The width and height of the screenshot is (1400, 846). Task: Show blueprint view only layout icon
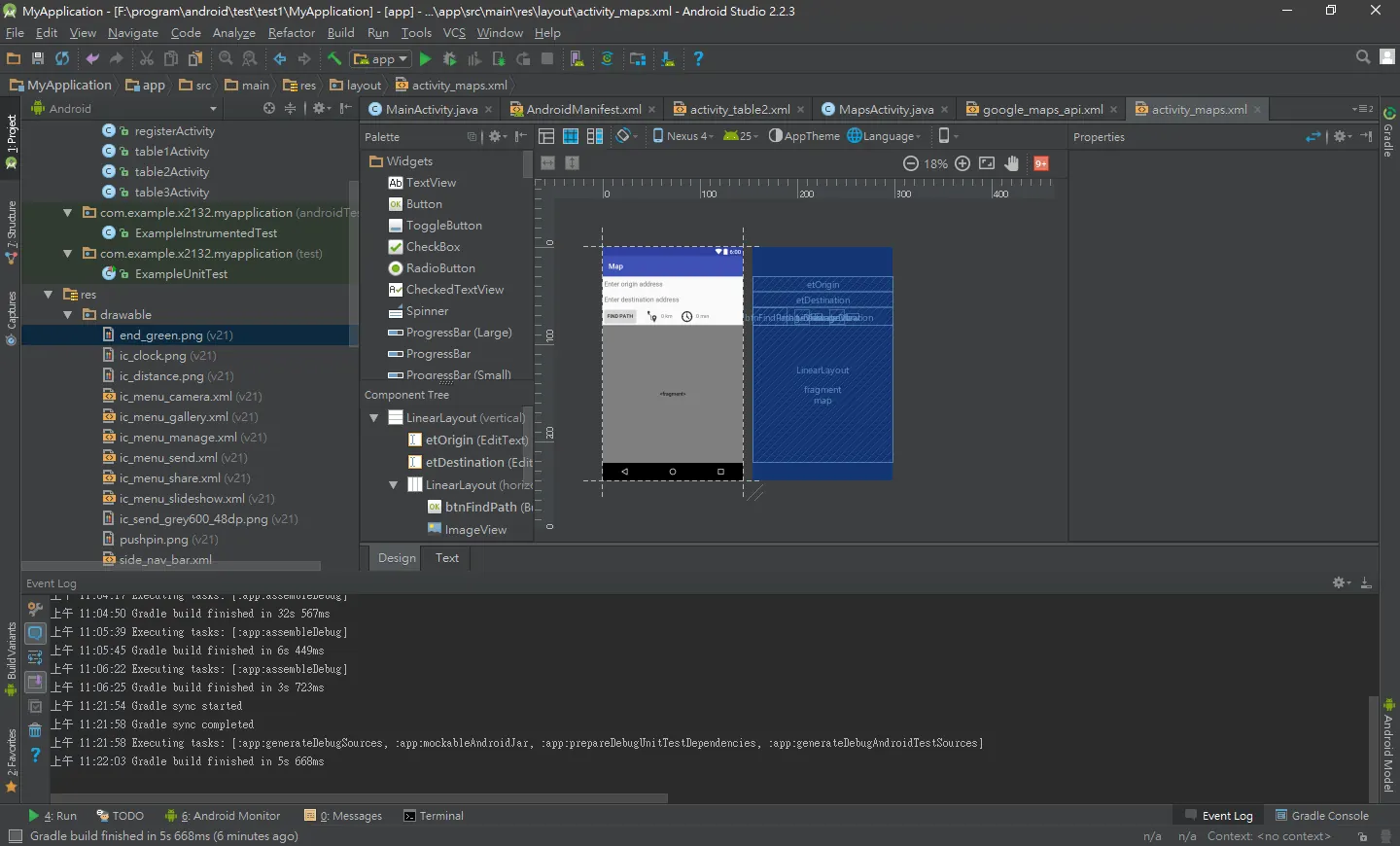571,136
